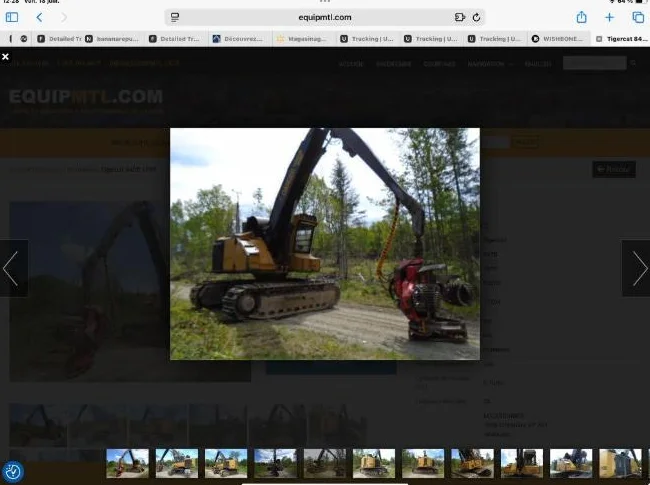Switch to the Découvrez... tab

click(238, 39)
